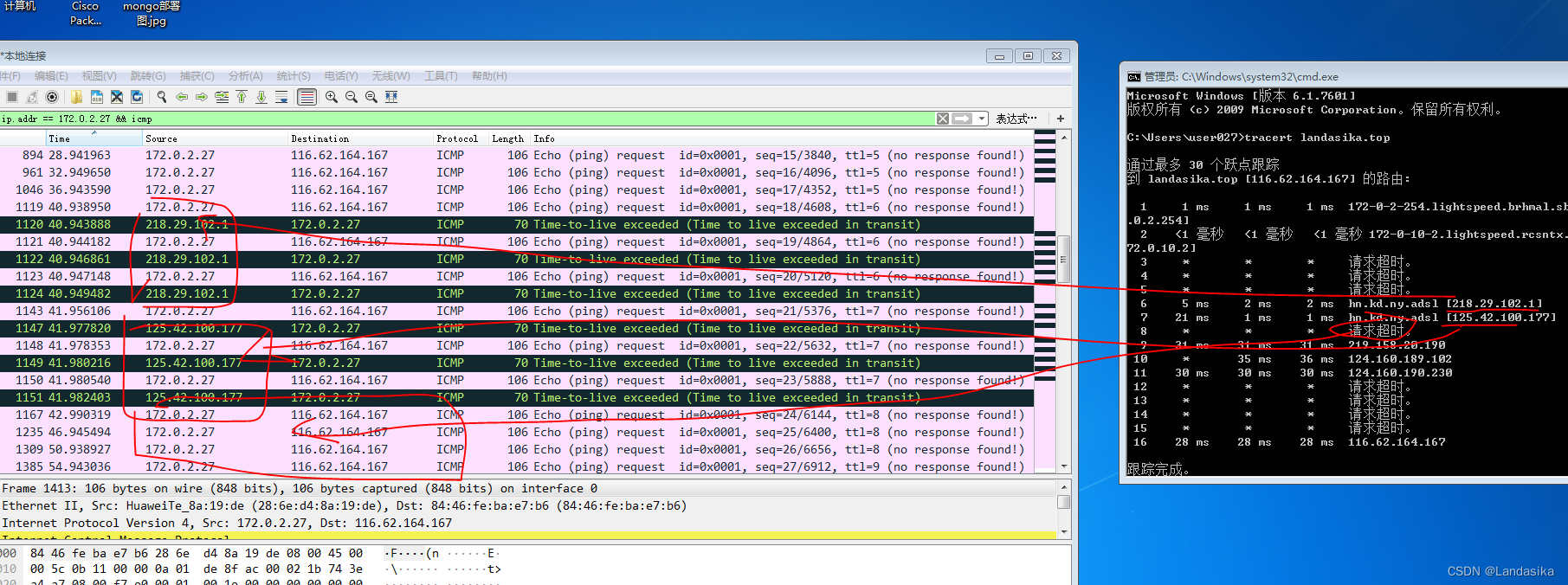Viewport: 1568px width, 585px height.
Task: Toggle auto-scroll during live capture
Action: click(281, 97)
